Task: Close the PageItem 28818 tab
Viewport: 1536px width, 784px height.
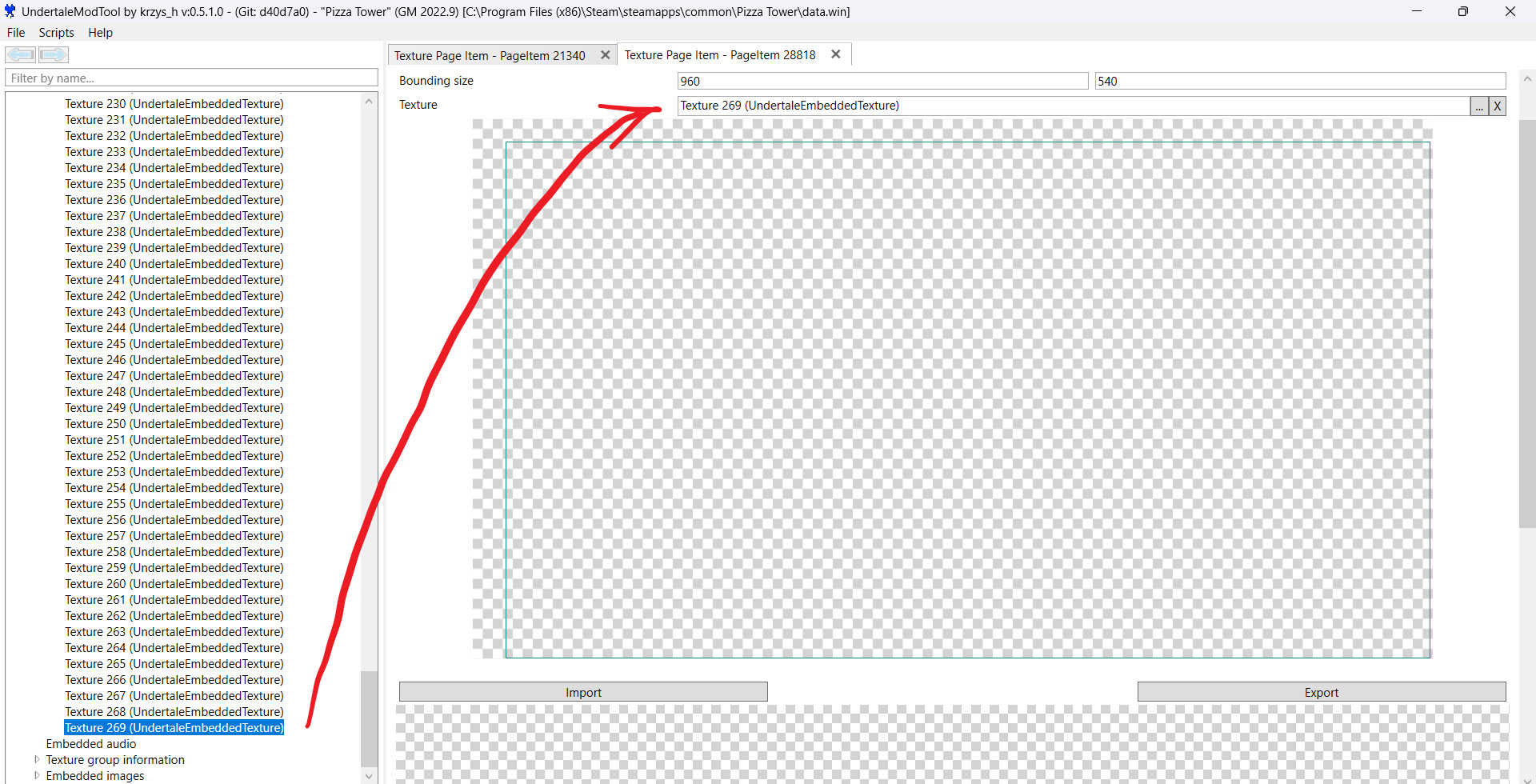Action: pos(835,54)
